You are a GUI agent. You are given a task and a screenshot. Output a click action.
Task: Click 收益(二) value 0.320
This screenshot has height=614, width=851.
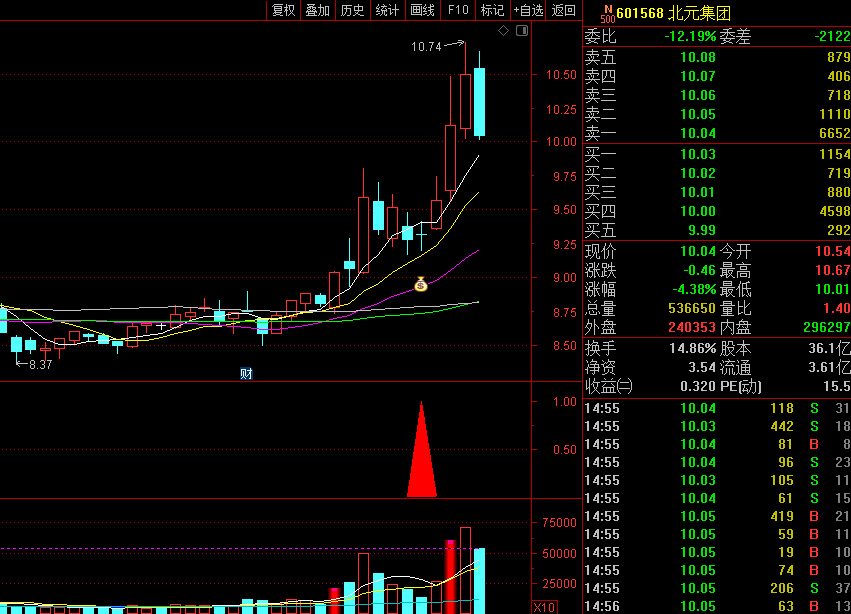[x=698, y=386]
